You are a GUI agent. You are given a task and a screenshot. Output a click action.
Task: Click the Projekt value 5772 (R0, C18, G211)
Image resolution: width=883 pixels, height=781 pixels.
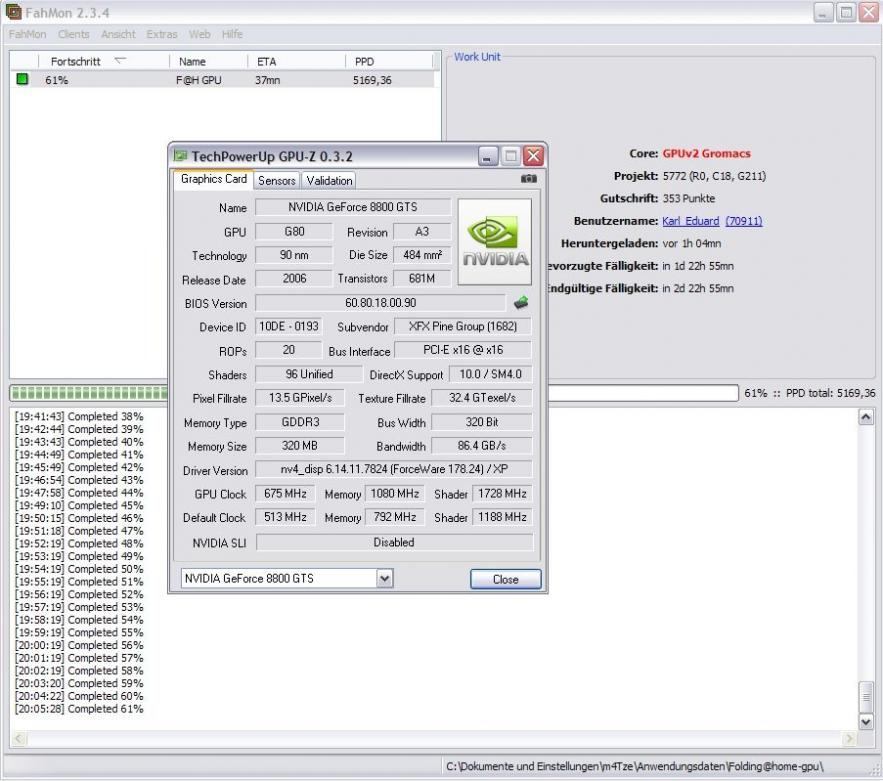pyautogui.click(x=714, y=176)
